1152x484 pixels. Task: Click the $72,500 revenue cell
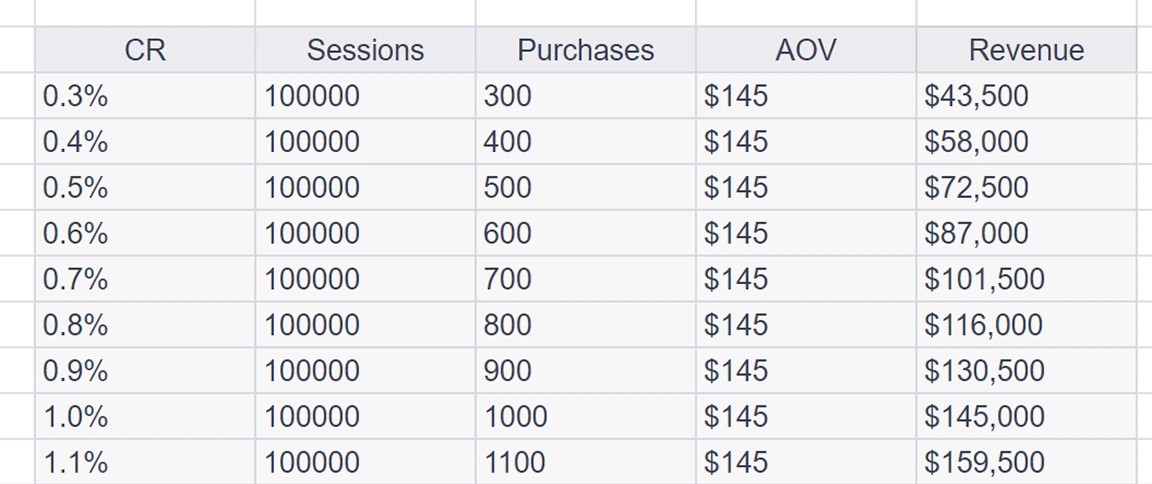pyautogui.click(x=1026, y=188)
